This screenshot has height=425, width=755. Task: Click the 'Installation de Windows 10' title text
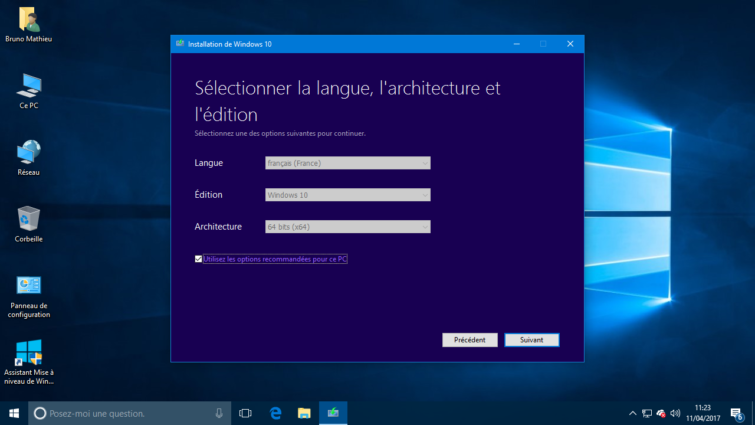point(230,44)
